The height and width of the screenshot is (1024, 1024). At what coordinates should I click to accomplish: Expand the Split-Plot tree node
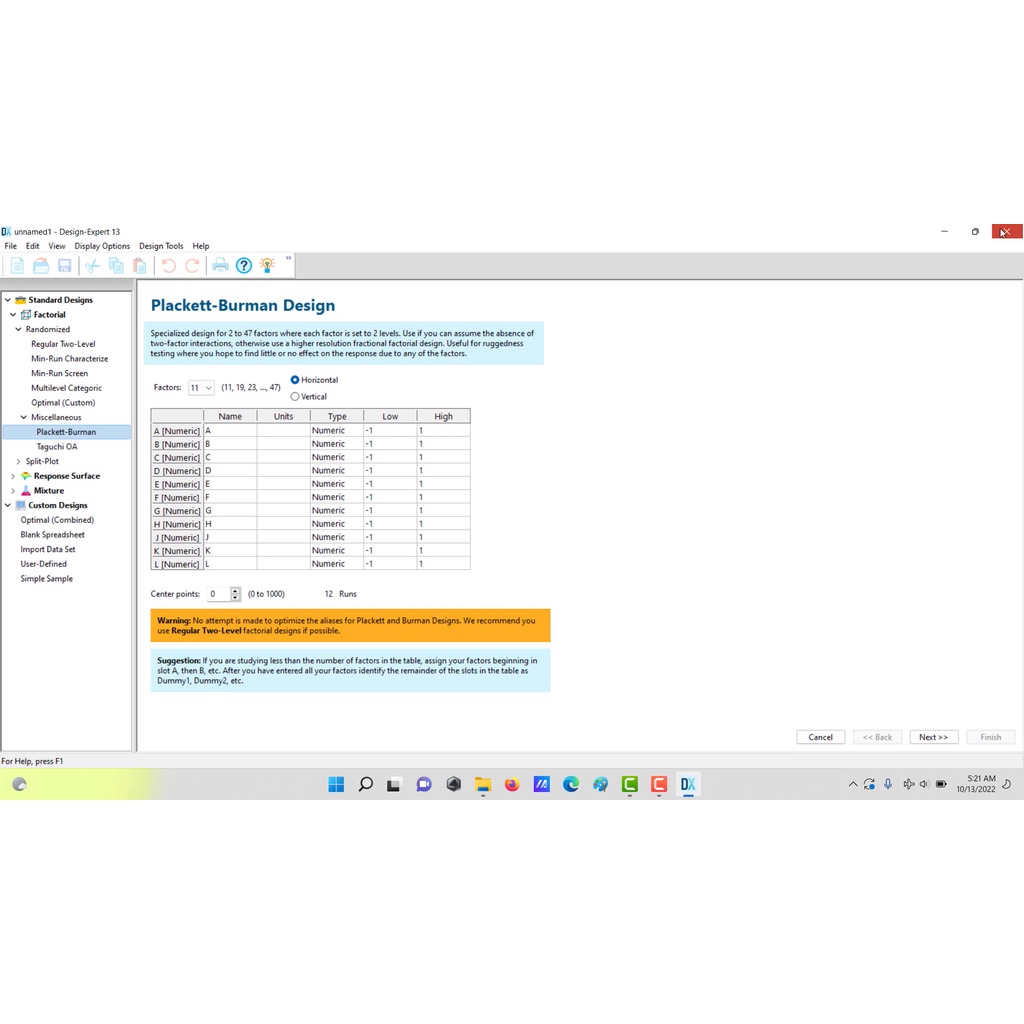pyautogui.click(x=18, y=461)
